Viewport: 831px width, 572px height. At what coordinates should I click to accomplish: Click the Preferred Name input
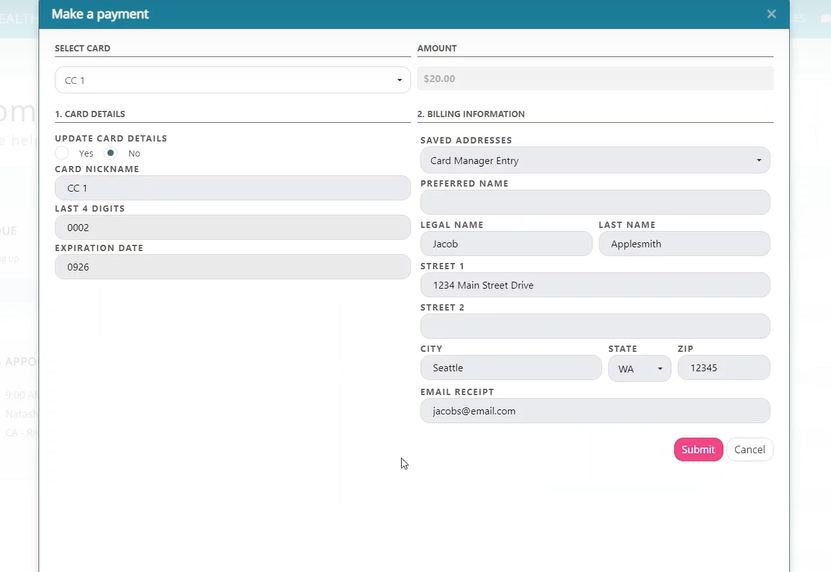595,202
